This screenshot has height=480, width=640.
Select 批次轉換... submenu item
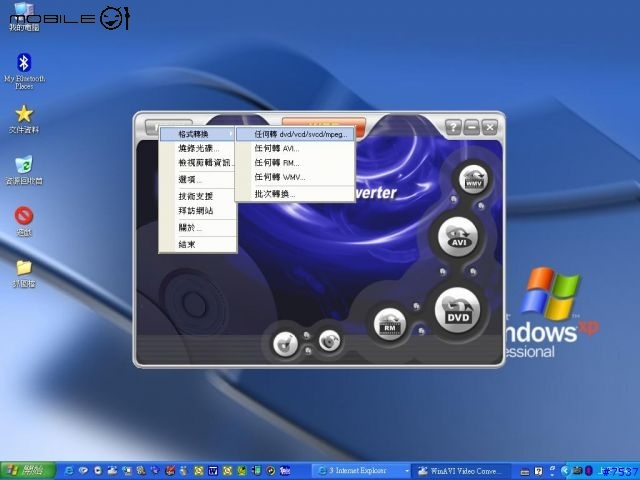pos(295,194)
